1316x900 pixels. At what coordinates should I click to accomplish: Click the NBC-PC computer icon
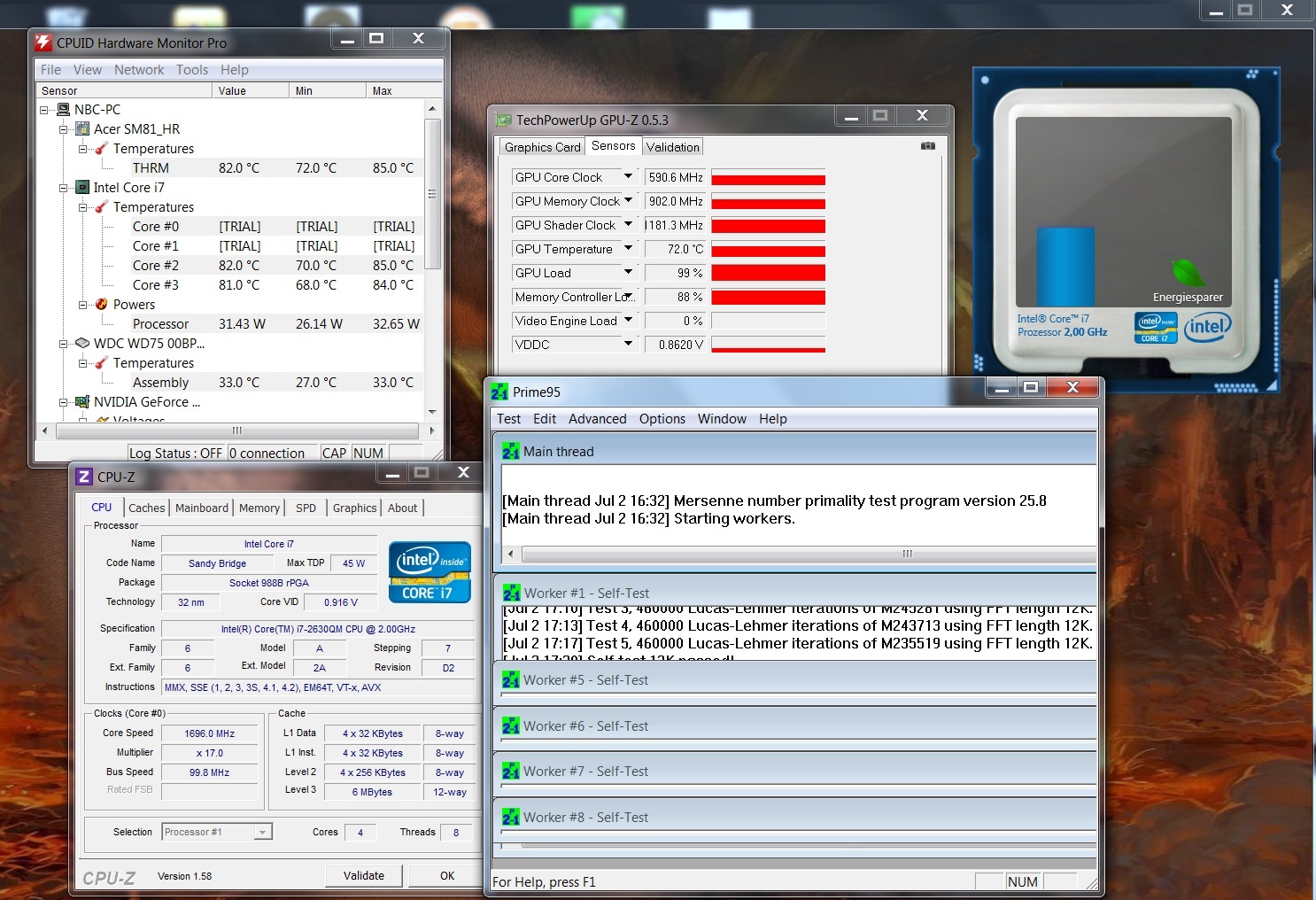coord(64,109)
